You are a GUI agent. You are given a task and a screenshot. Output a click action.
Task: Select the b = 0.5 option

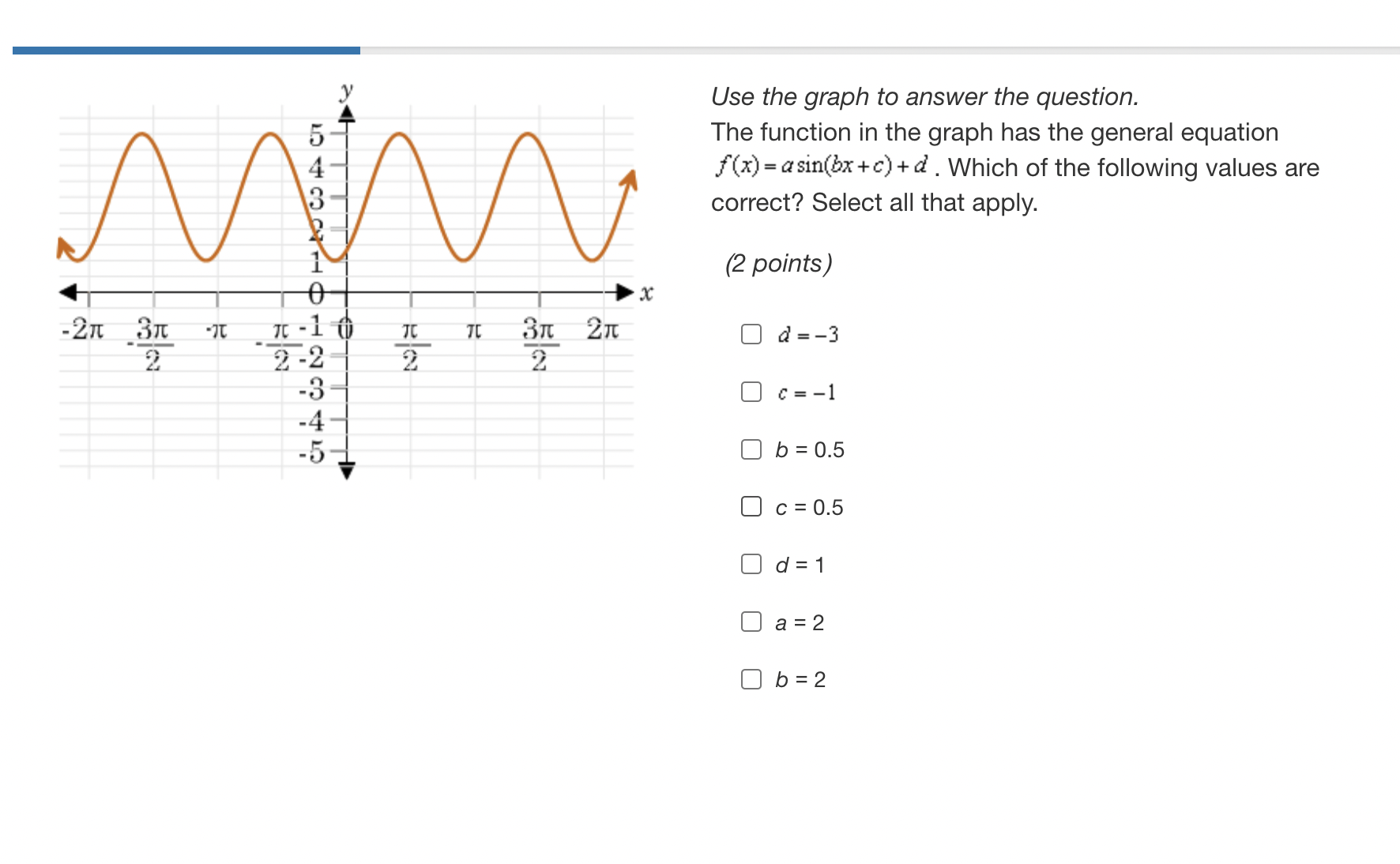click(751, 449)
